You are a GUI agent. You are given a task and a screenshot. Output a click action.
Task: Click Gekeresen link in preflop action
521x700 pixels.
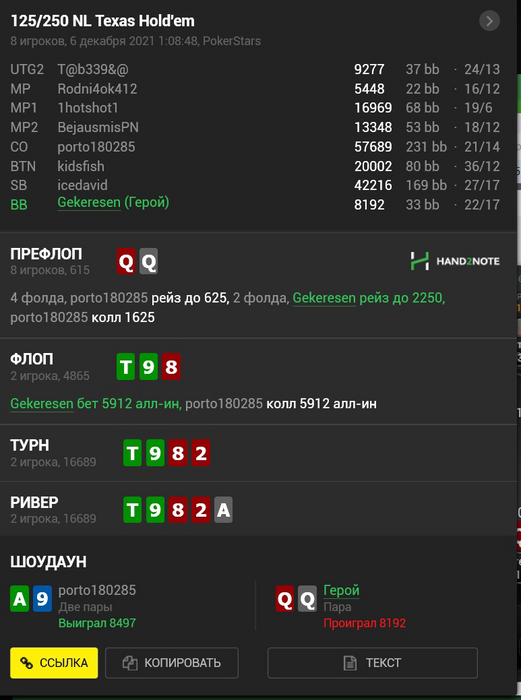324,298
